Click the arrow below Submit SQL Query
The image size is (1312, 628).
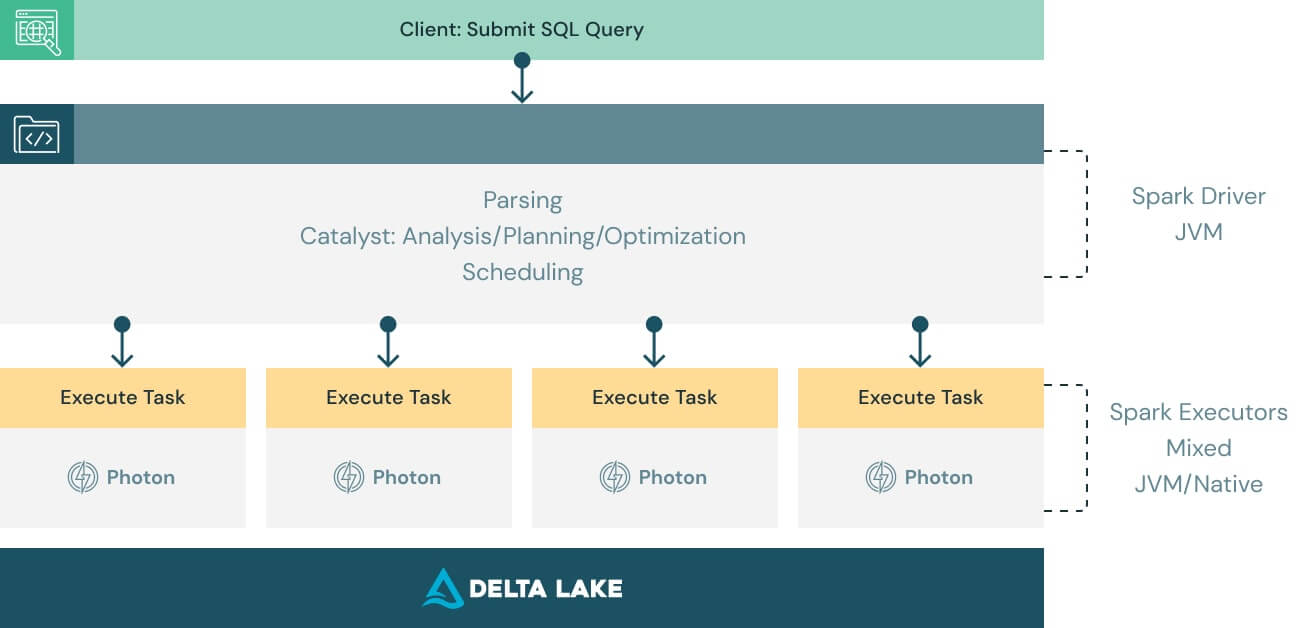(x=522, y=80)
